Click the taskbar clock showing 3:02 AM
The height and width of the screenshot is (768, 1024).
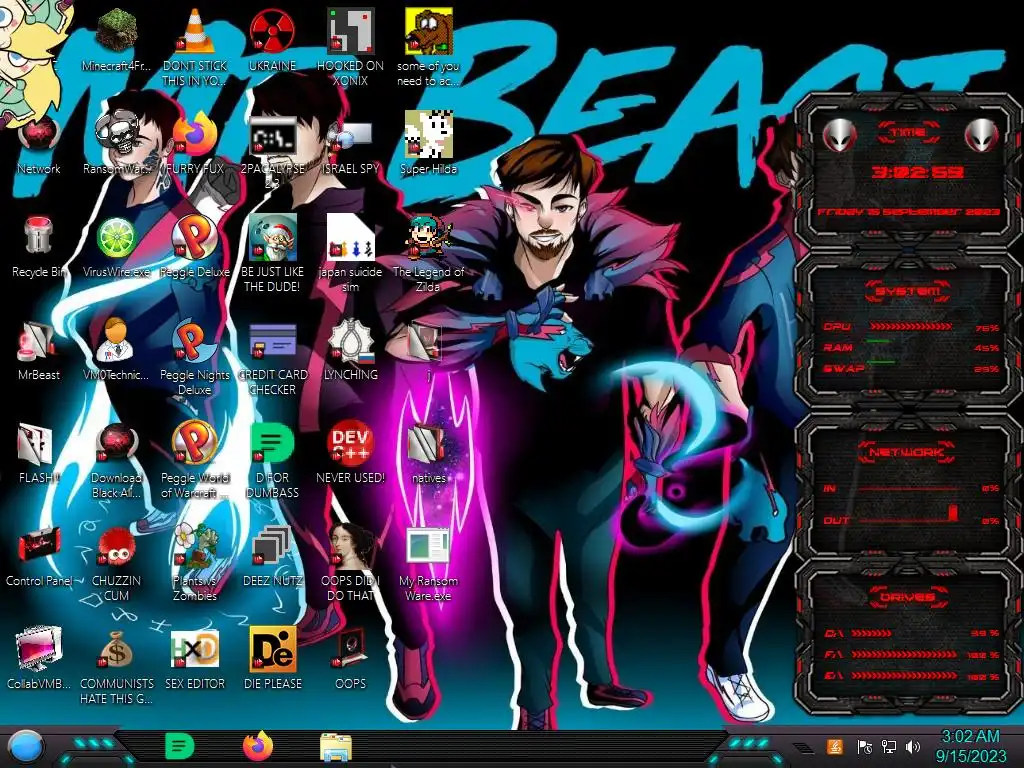coord(970,746)
